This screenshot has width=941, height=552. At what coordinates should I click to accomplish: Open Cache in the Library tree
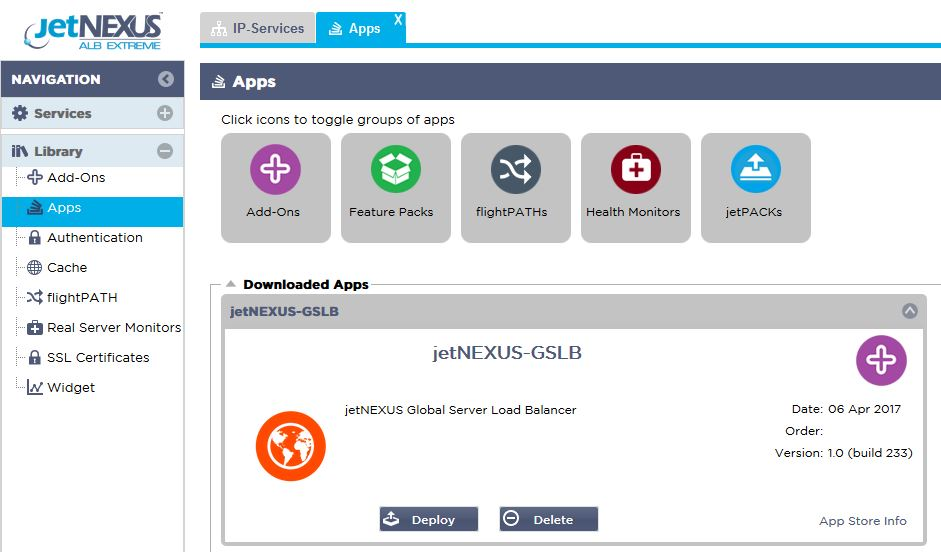67,268
